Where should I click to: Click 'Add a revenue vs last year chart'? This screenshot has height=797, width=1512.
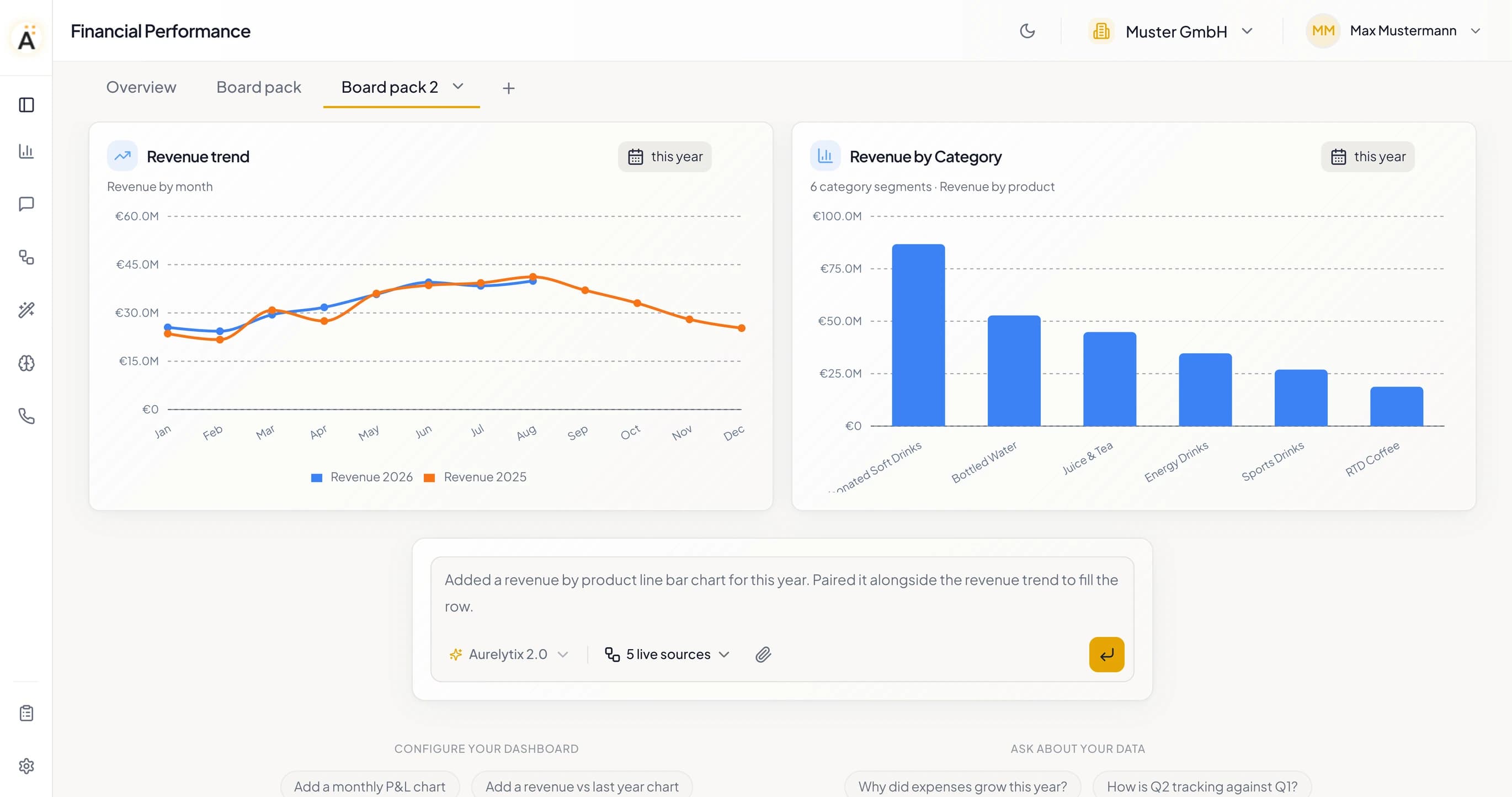click(x=582, y=786)
